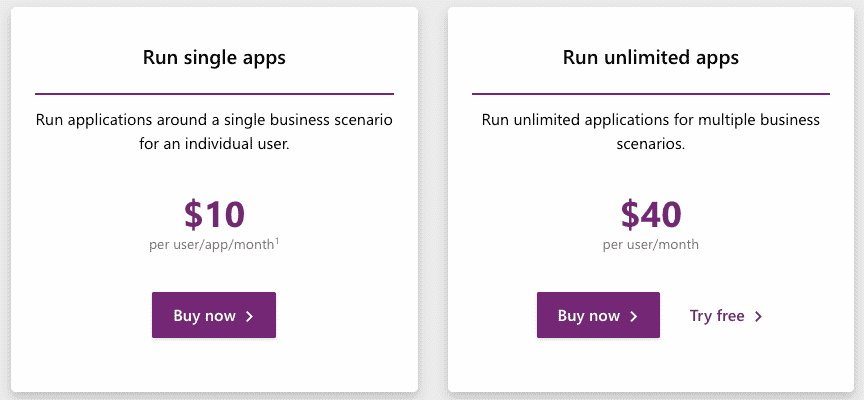Click the purple divider under Run single apps

[214, 94]
